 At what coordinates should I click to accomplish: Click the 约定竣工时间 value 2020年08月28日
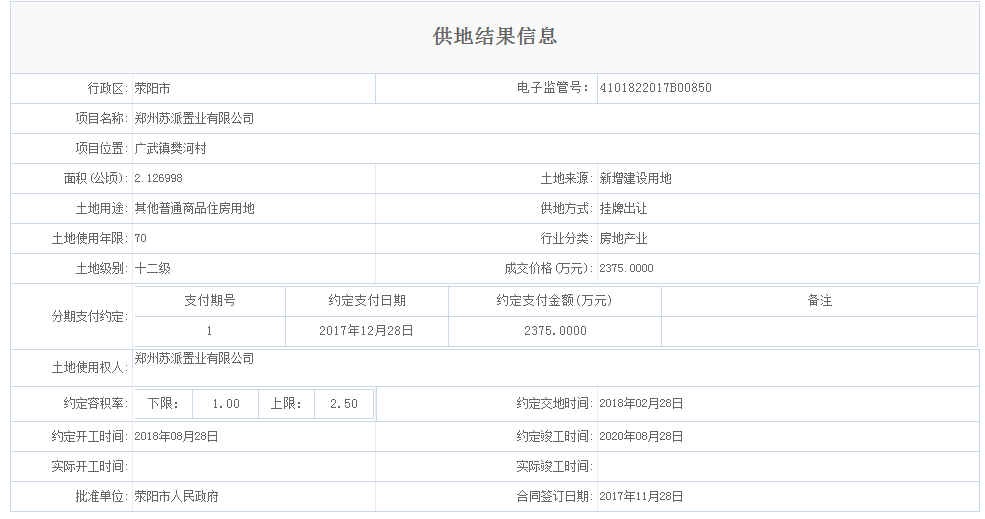641,436
